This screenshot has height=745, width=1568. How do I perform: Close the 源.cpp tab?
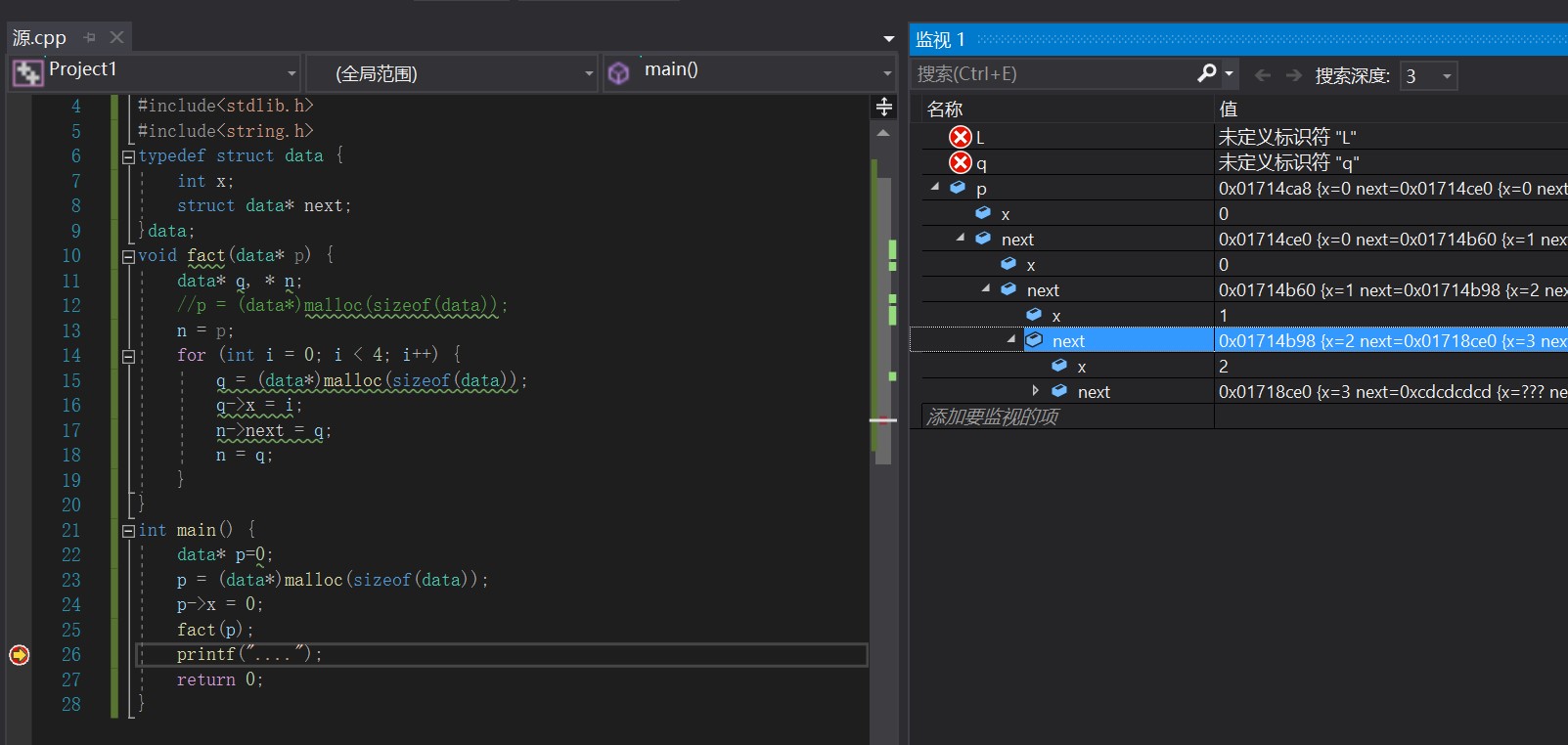click(x=116, y=37)
